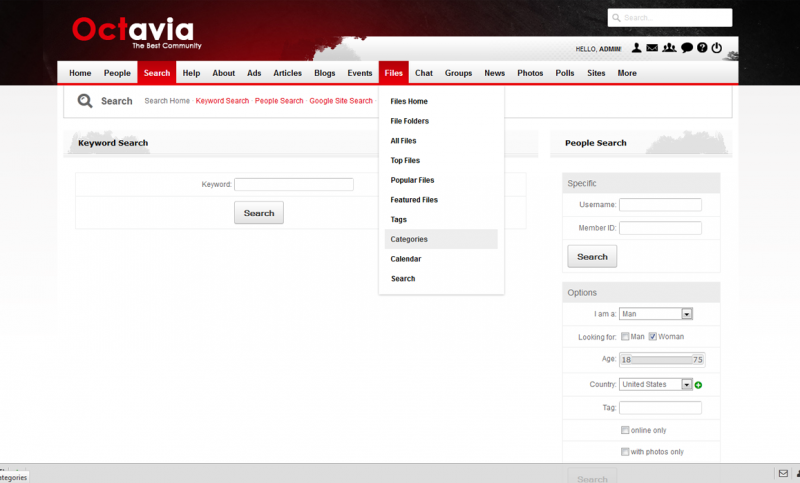Open About in navigation bar
Screen dimensions: 800x483
(x=223, y=73)
